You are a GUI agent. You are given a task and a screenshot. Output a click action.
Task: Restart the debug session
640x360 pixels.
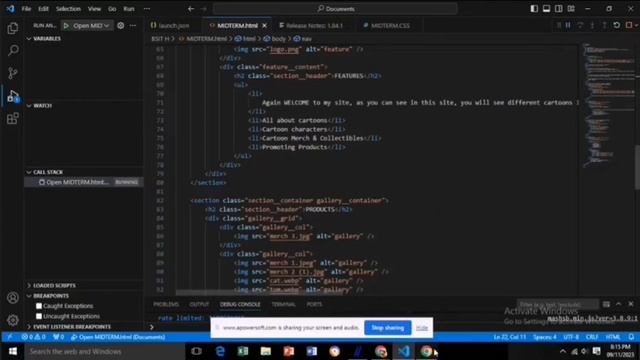pos(617,25)
